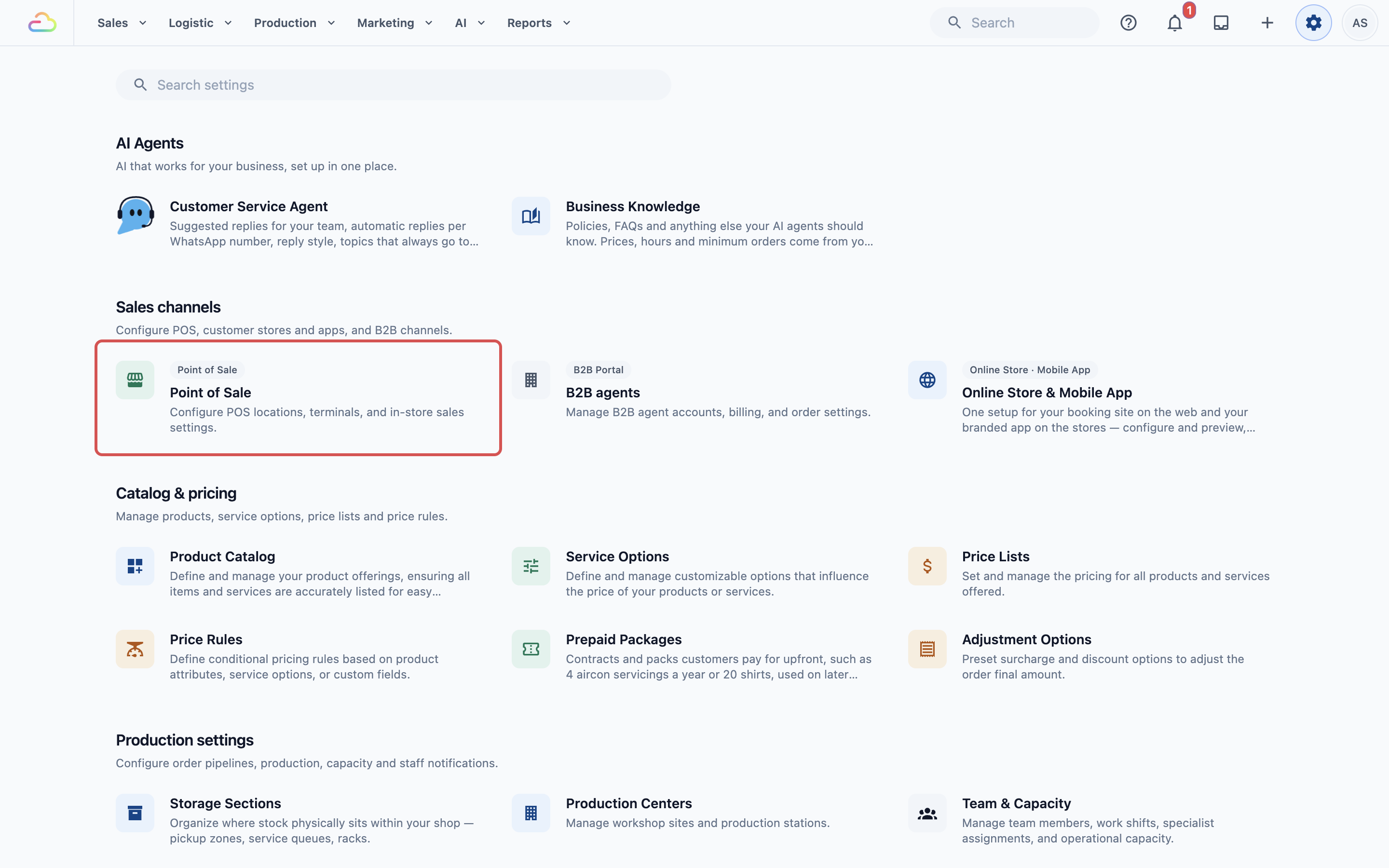This screenshot has width=1389, height=868.
Task: Click the B2B agents building icon
Action: [x=531, y=380]
